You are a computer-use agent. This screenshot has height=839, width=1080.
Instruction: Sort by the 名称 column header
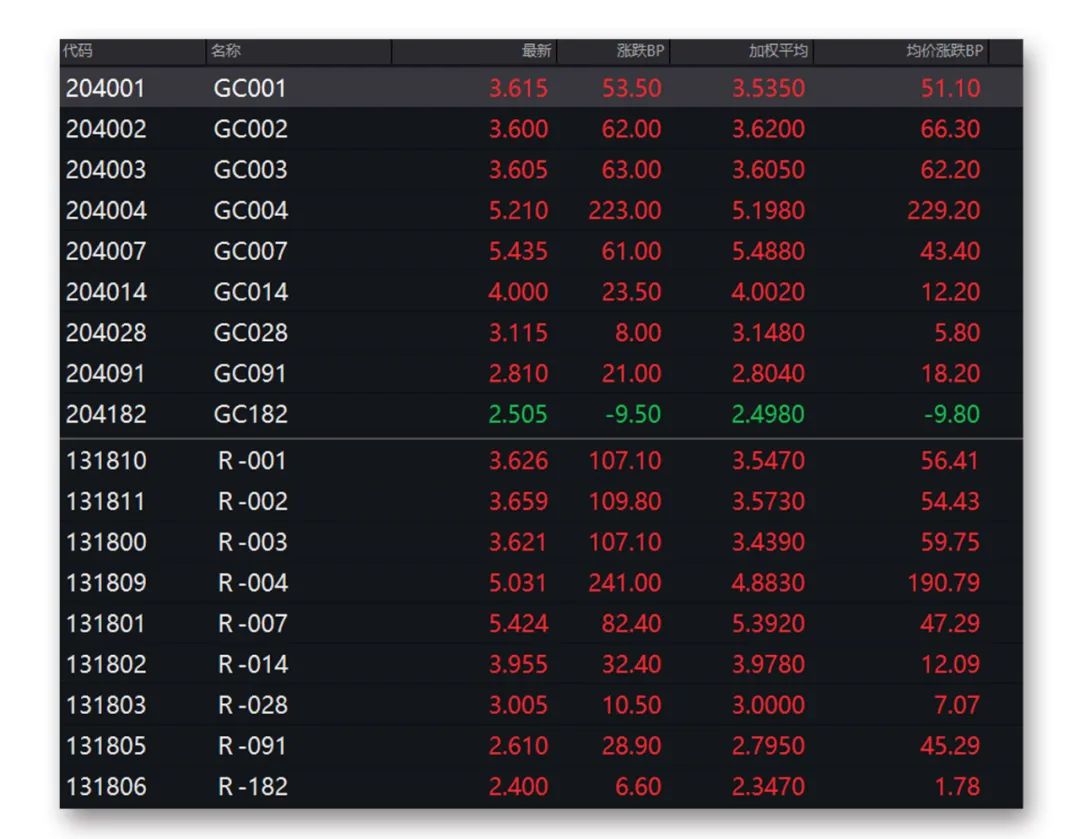pos(225,51)
